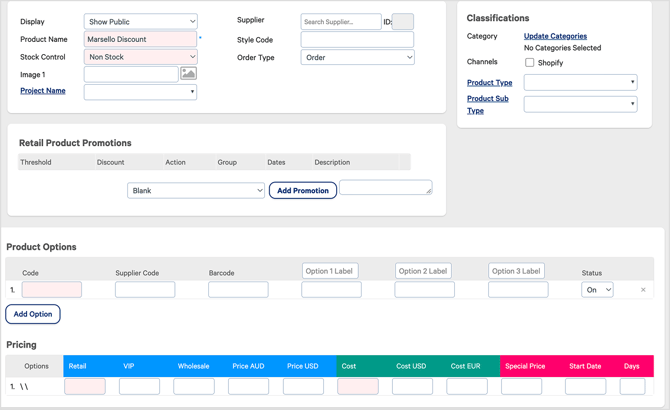Click the row 1 value field under Option 1 Label
Screen dimensions: 670x410
(331, 290)
